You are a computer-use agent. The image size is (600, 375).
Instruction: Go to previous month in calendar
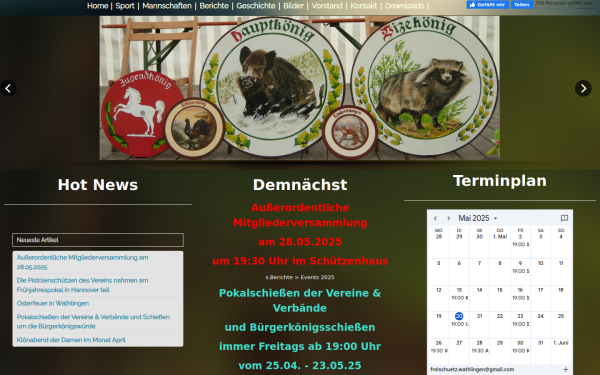[x=435, y=218]
